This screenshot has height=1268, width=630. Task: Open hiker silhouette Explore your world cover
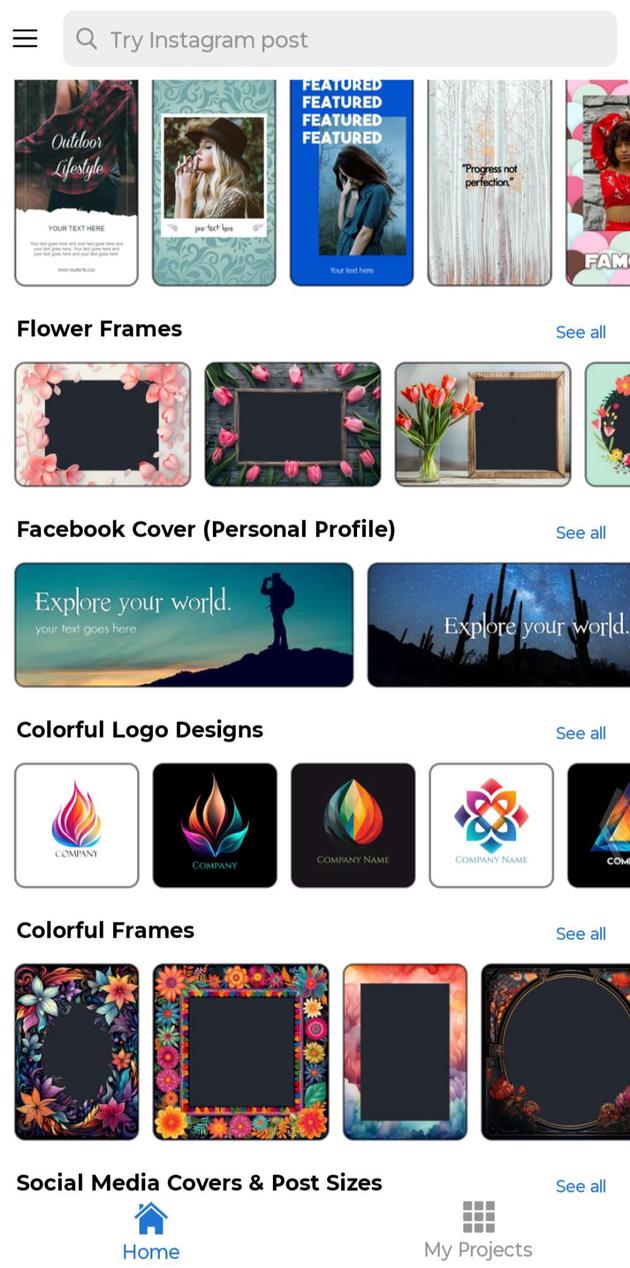point(184,625)
